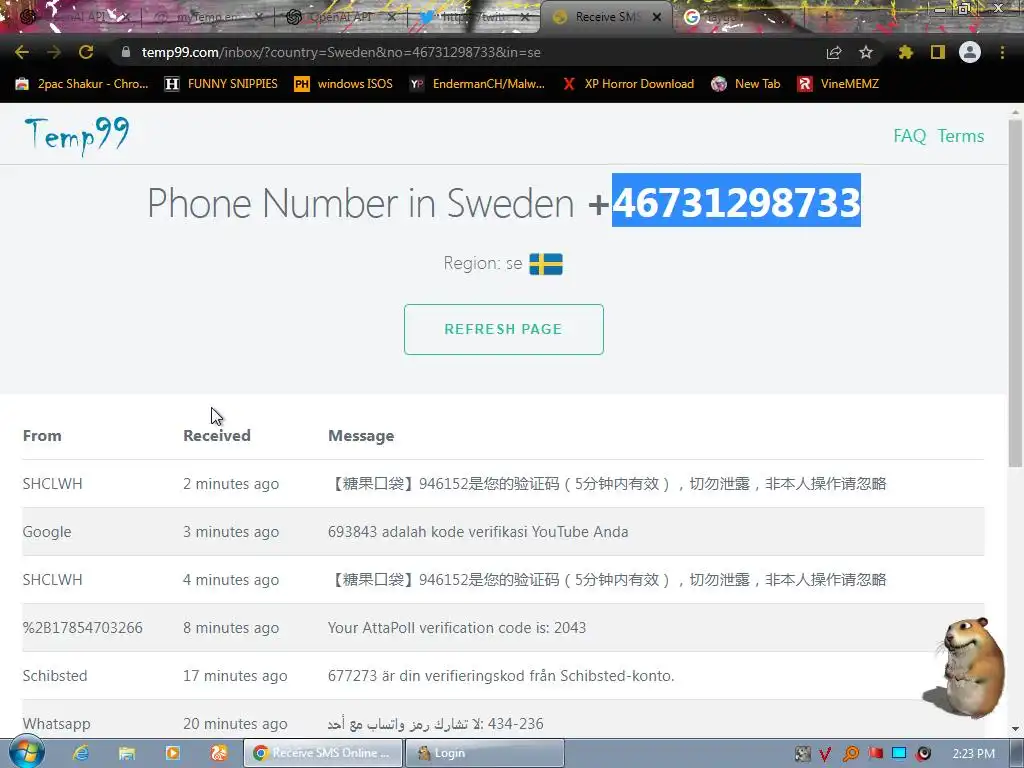Screen dimensions: 1024x768
Task: Click the orange magnifier tray icon
Action: [x=850, y=754]
